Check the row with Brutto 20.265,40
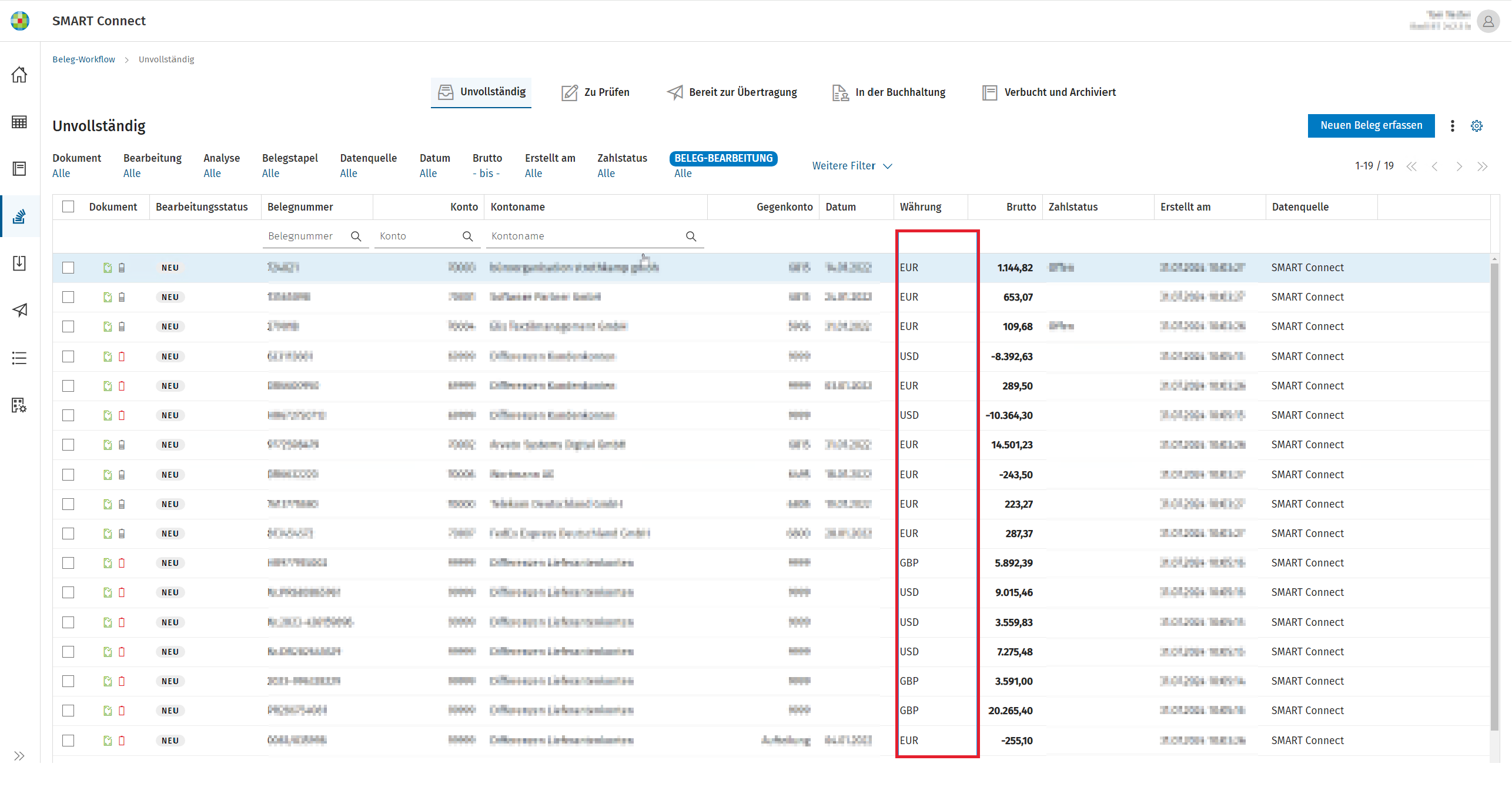This screenshot has height=800, width=1512. [x=68, y=711]
